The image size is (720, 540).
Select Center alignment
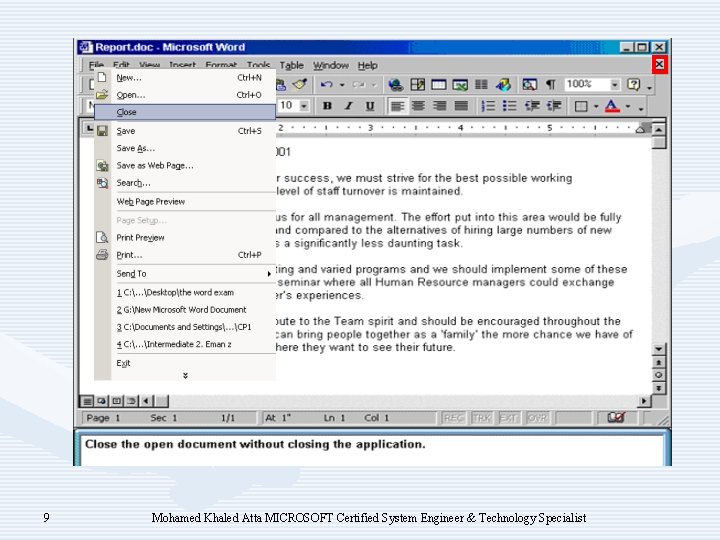(418, 106)
